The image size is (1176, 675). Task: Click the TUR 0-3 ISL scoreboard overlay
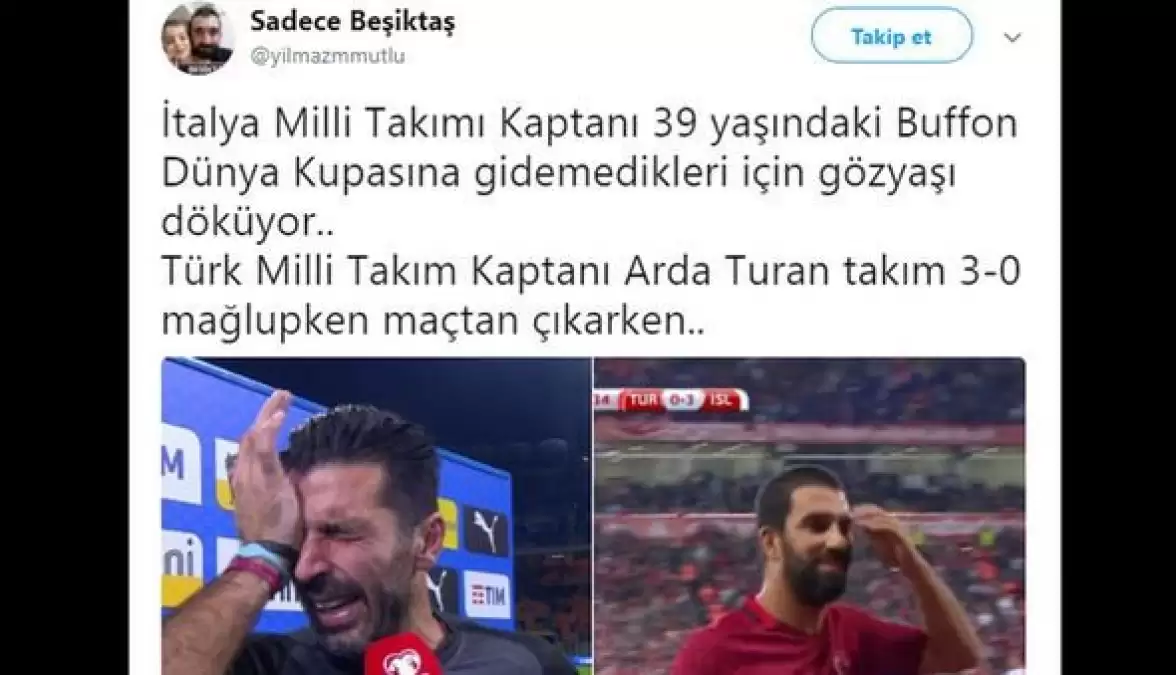pyautogui.click(x=671, y=400)
